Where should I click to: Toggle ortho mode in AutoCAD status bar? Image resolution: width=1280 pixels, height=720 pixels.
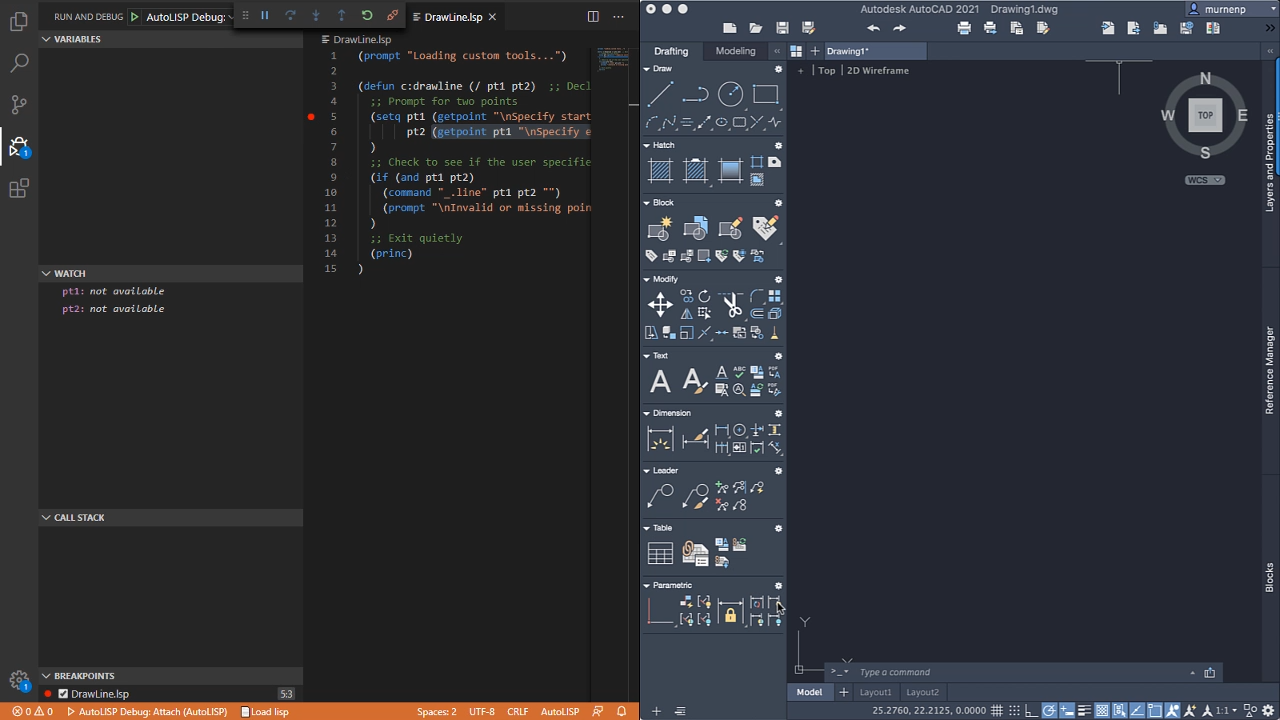click(x=1032, y=711)
